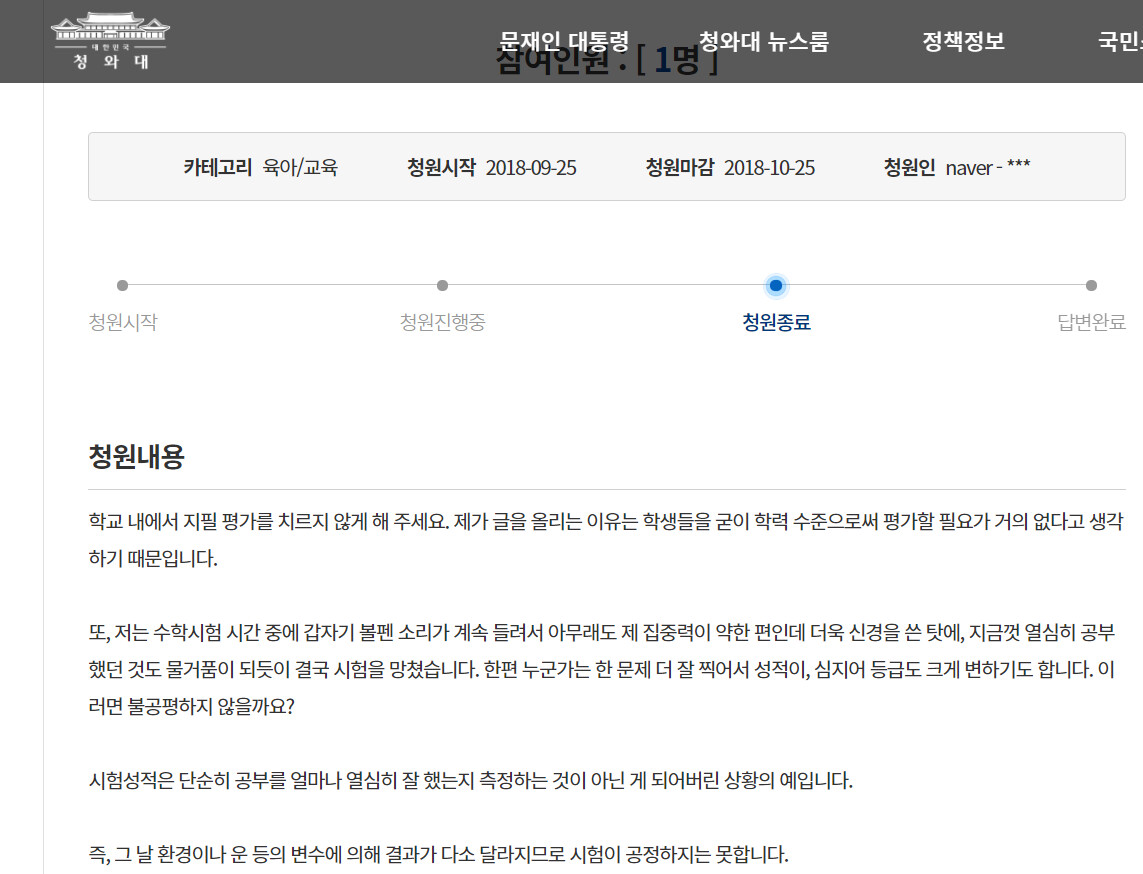This screenshot has width=1143, height=874.
Task: Click the blue house illustration in the header
Action: point(110,25)
